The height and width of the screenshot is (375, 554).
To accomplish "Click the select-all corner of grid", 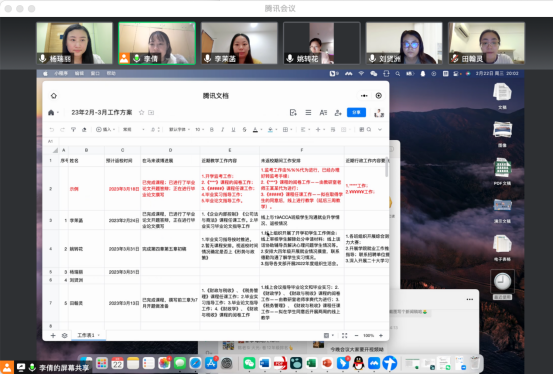I will (x=55, y=151).
